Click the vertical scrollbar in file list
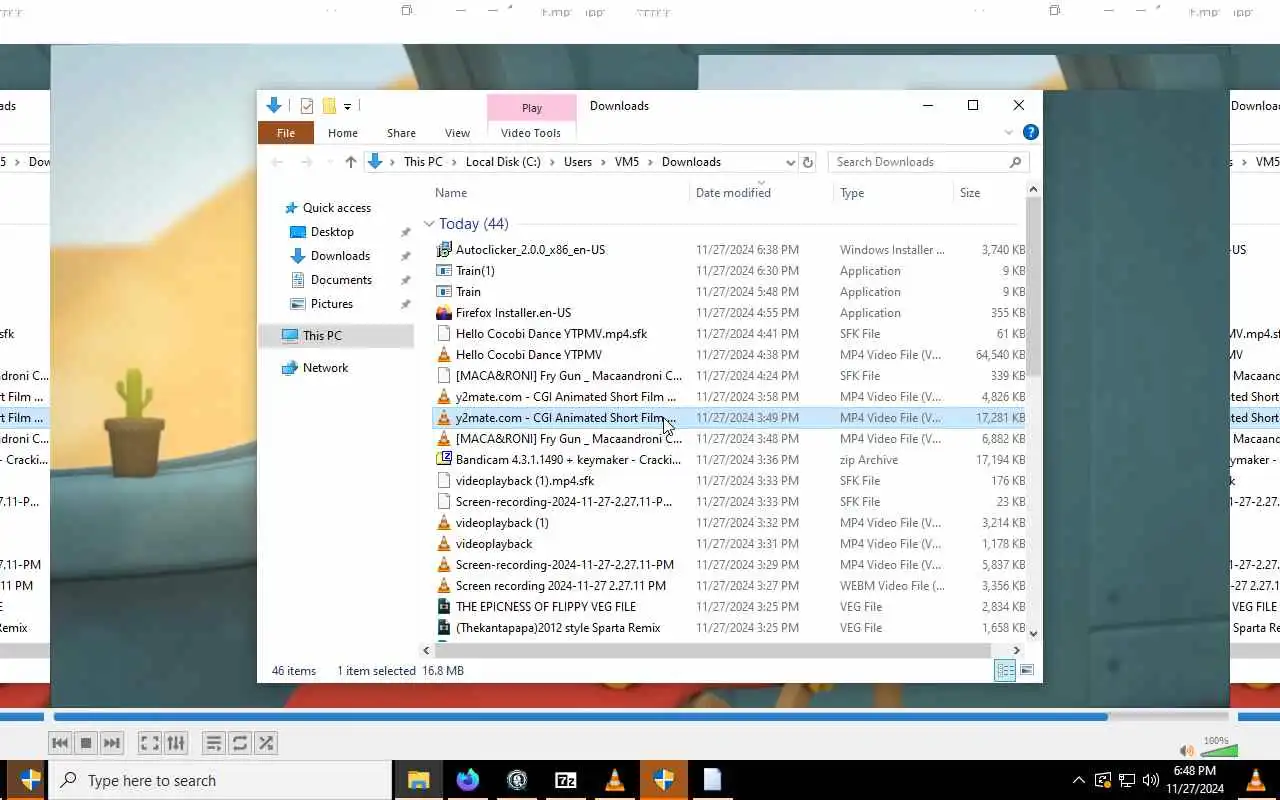 click(1033, 285)
